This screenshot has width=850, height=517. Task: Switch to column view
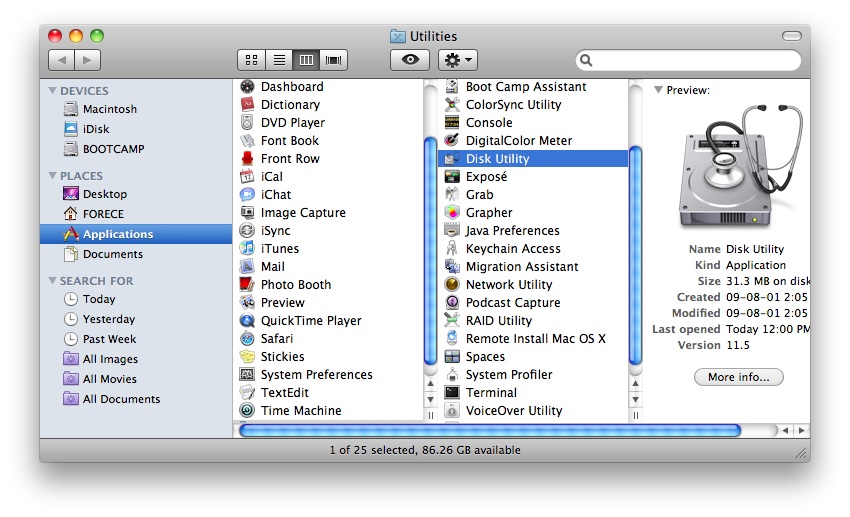point(306,60)
